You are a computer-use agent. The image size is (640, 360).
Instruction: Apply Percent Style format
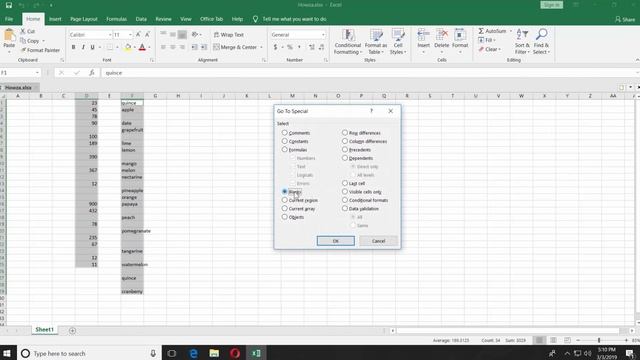tap(290, 47)
